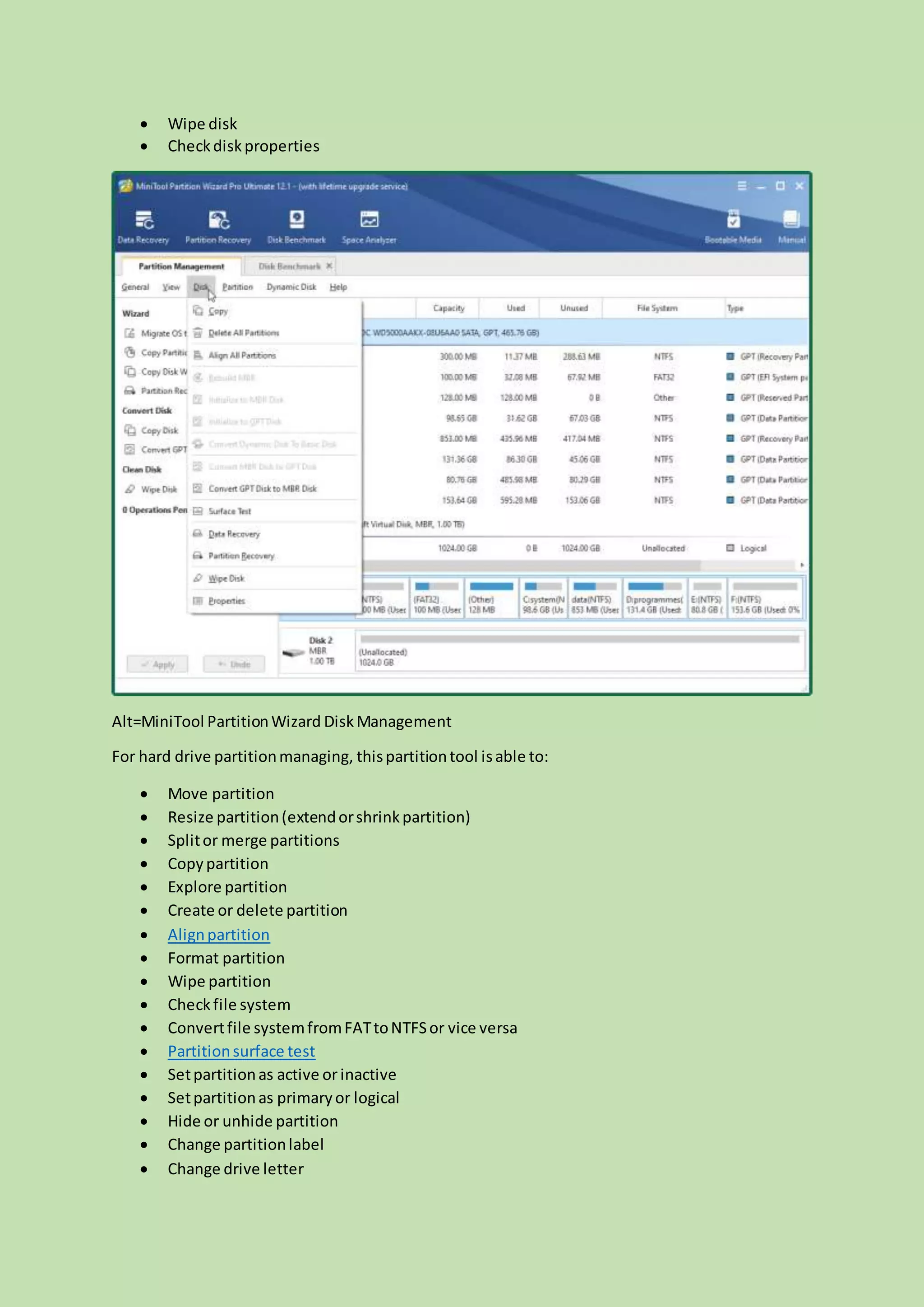Open the Align partition hyperlink
This screenshot has width=924, height=1307.
pyautogui.click(x=218, y=935)
